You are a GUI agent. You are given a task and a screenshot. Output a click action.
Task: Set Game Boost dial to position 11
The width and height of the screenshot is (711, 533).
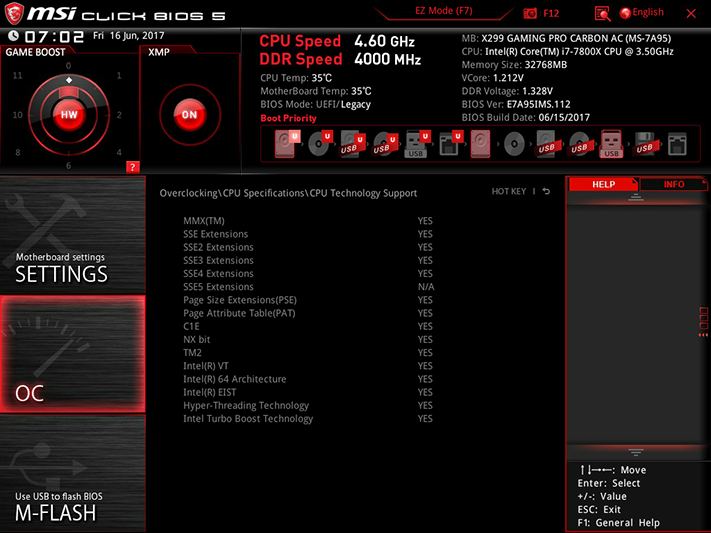pyautogui.click(x=17, y=75)
